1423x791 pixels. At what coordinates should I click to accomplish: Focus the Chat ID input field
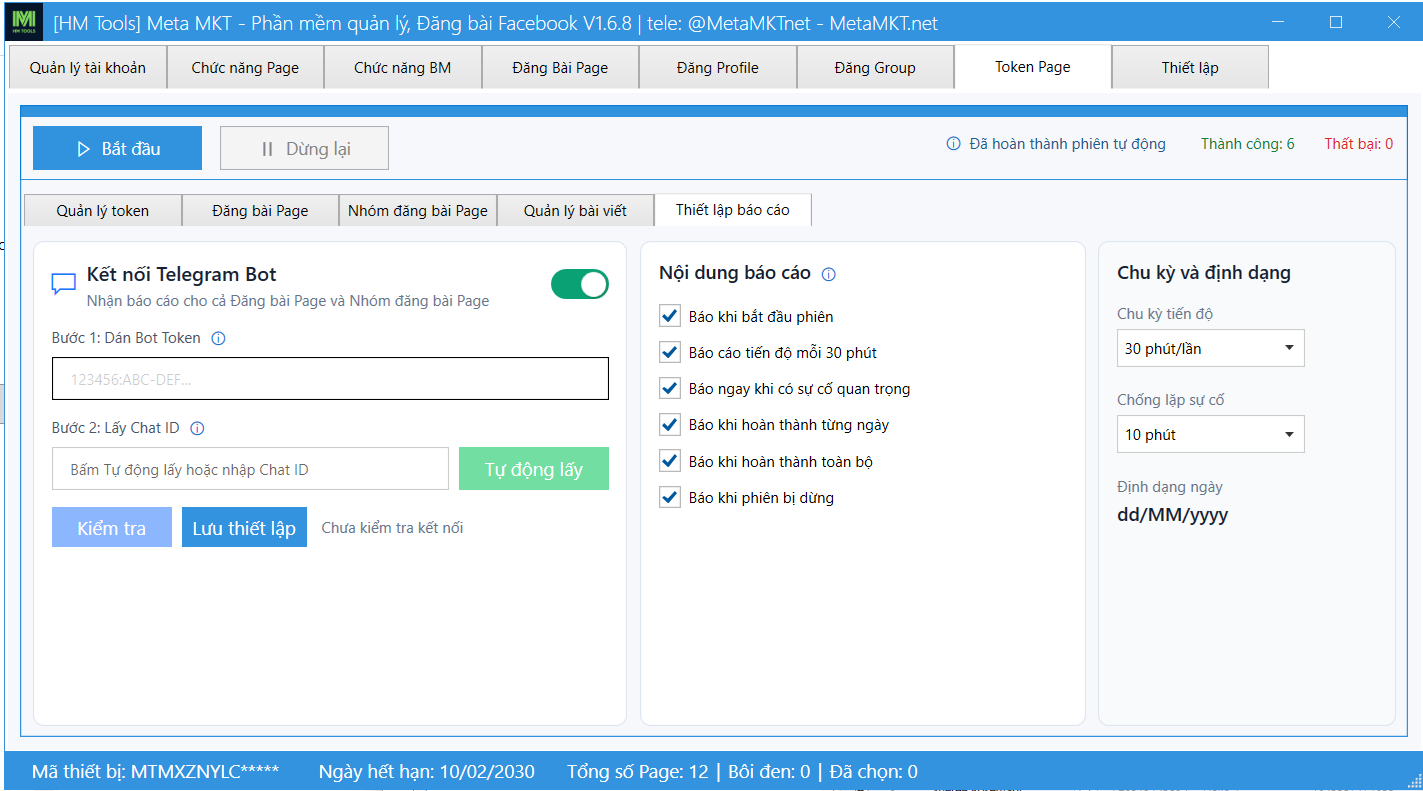(250, 469)
